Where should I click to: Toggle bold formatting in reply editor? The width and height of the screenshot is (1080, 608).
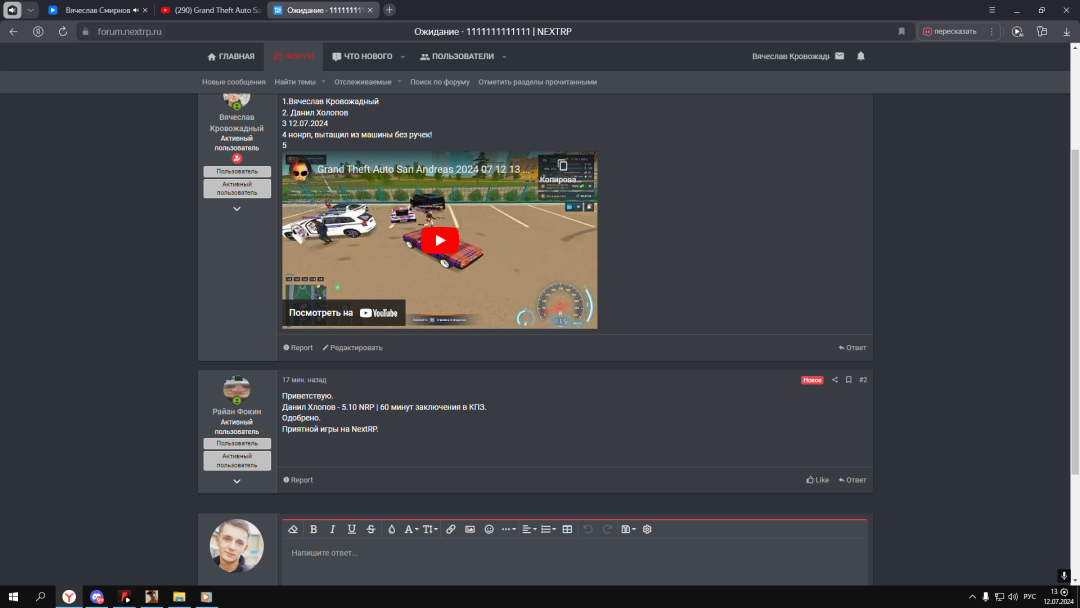(x=313, y=530)
